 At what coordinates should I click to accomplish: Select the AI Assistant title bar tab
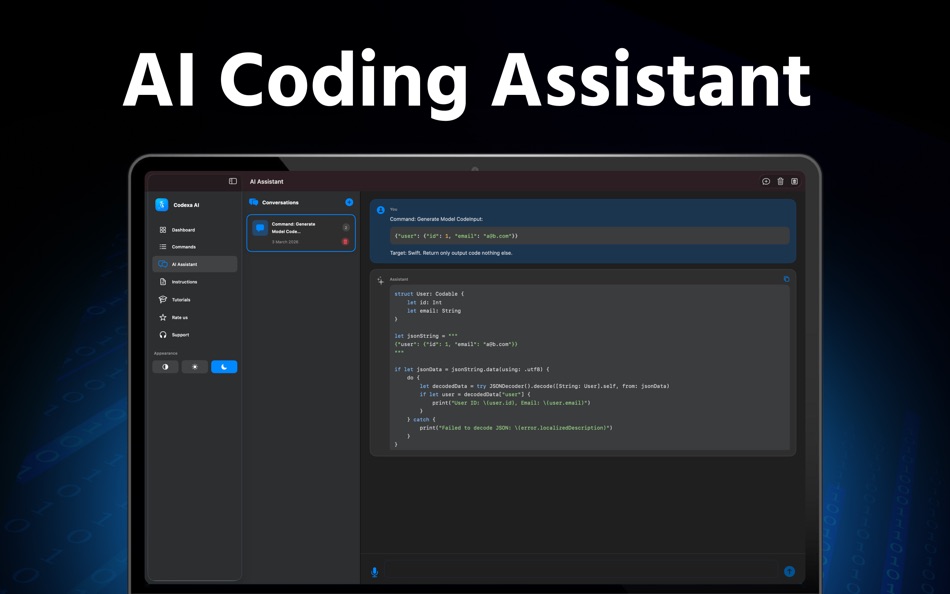[267, 181]
